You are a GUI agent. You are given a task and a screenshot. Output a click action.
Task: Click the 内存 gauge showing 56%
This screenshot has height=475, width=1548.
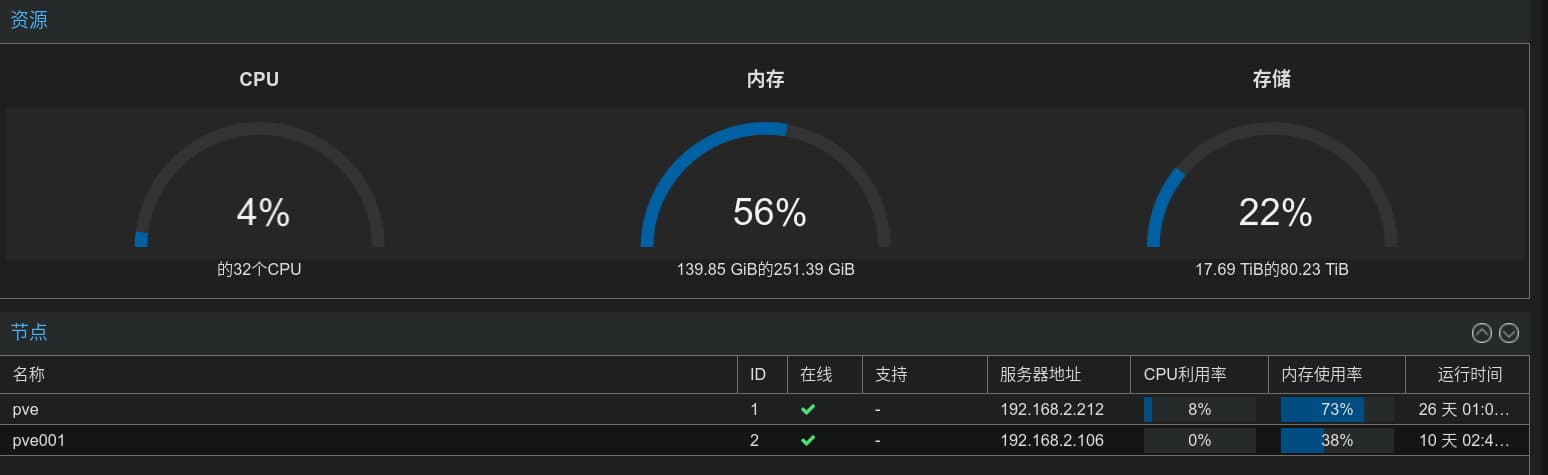[766, 185]
